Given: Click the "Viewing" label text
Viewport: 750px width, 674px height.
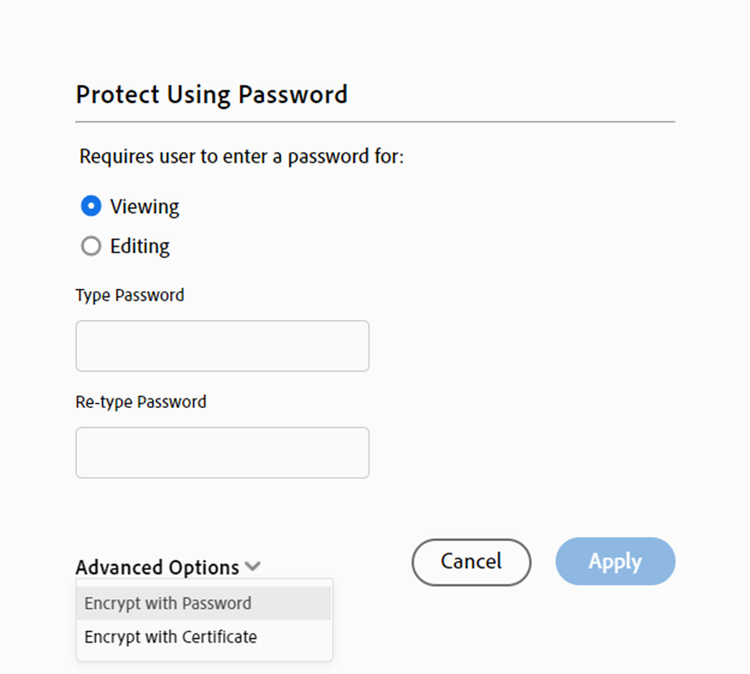Looking at the screenshot, I should [144, 207].
